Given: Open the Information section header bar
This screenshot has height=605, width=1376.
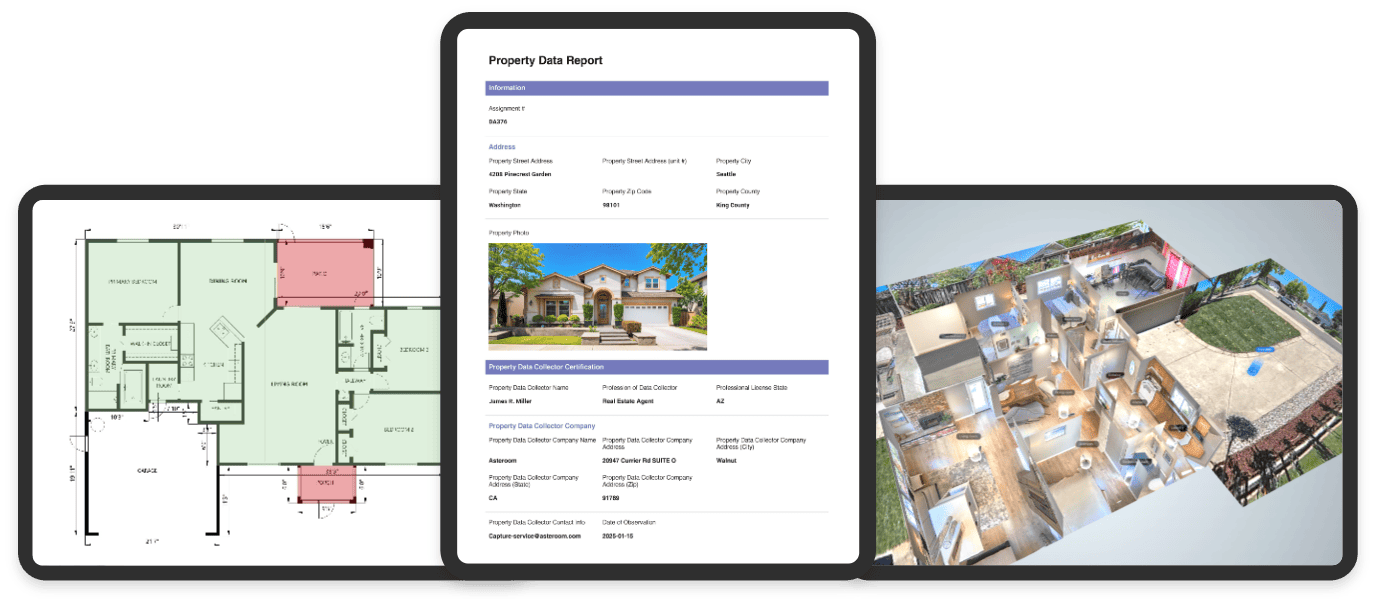Looking at the screenshot, I should pos(656,88).
